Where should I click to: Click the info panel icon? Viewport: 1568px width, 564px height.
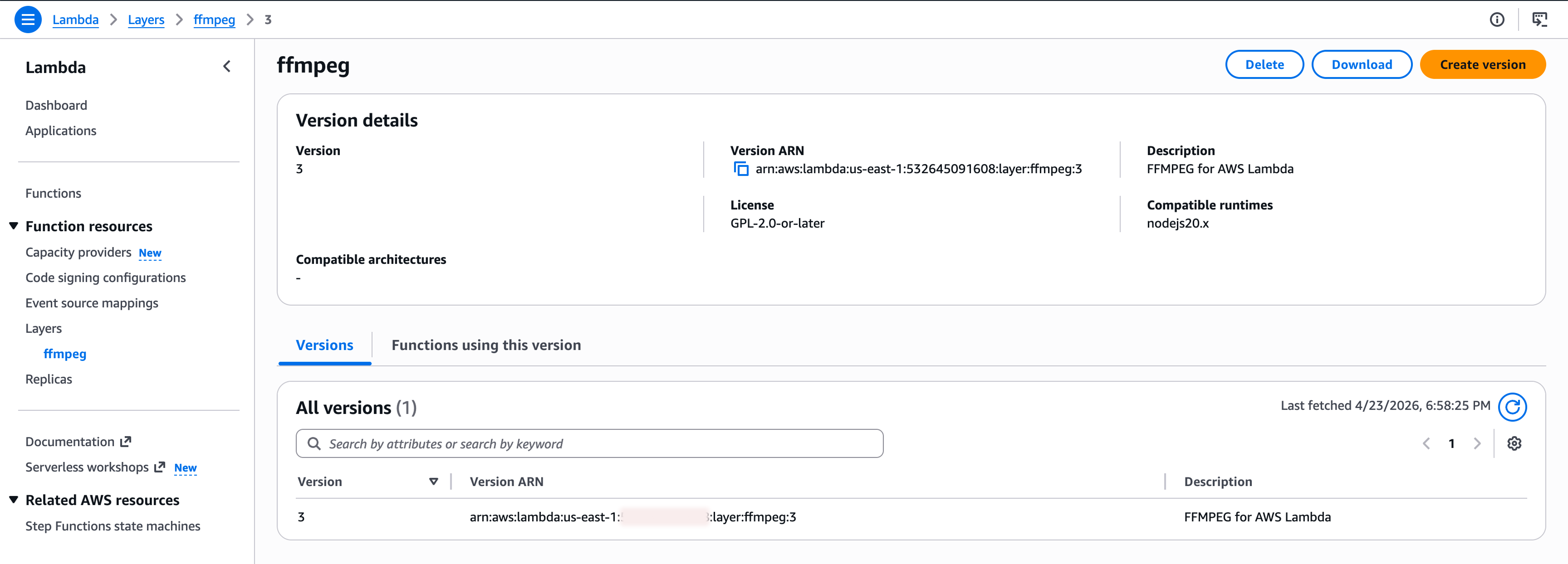[1497, 19]
